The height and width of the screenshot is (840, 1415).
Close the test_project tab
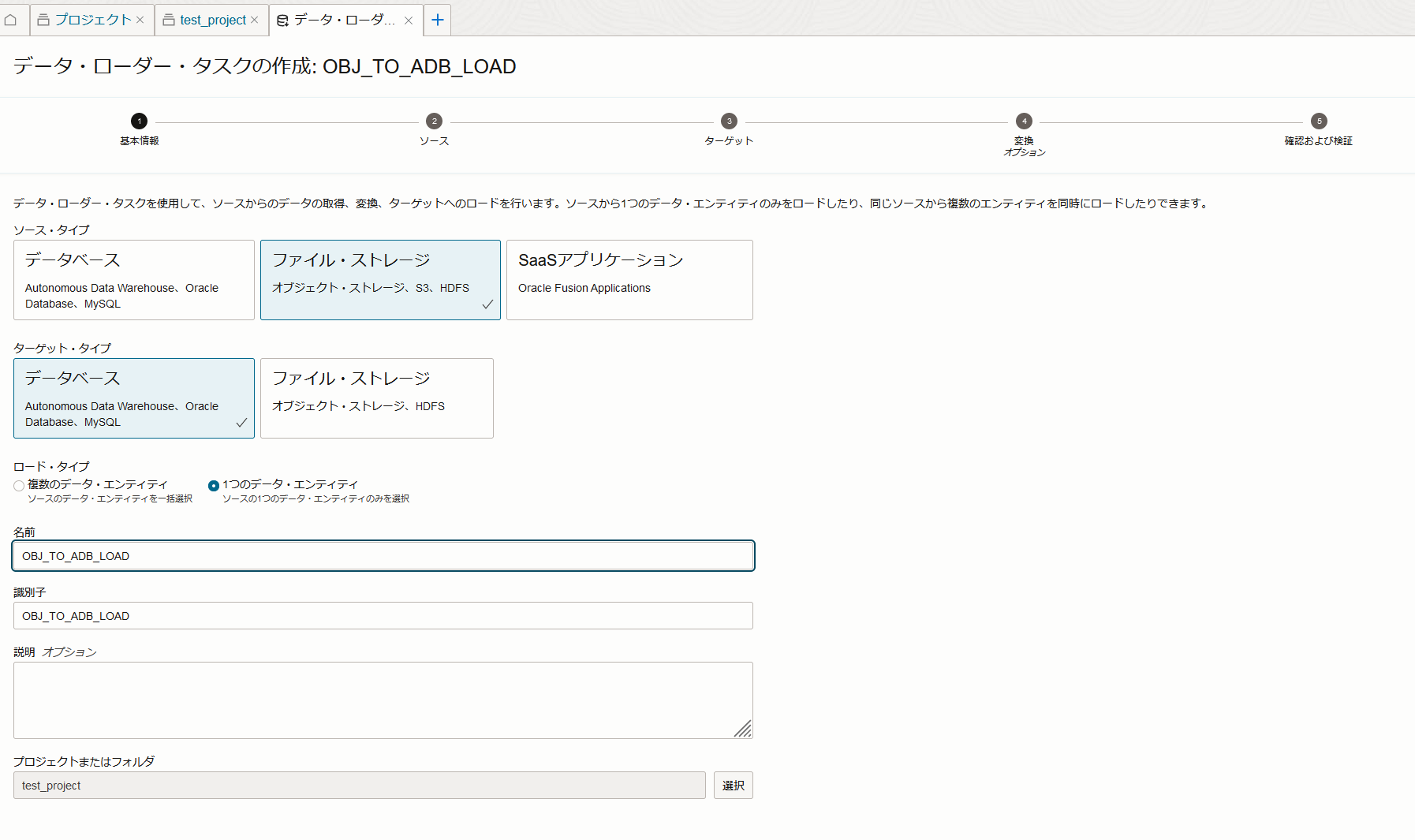click(x=254, y=20)
